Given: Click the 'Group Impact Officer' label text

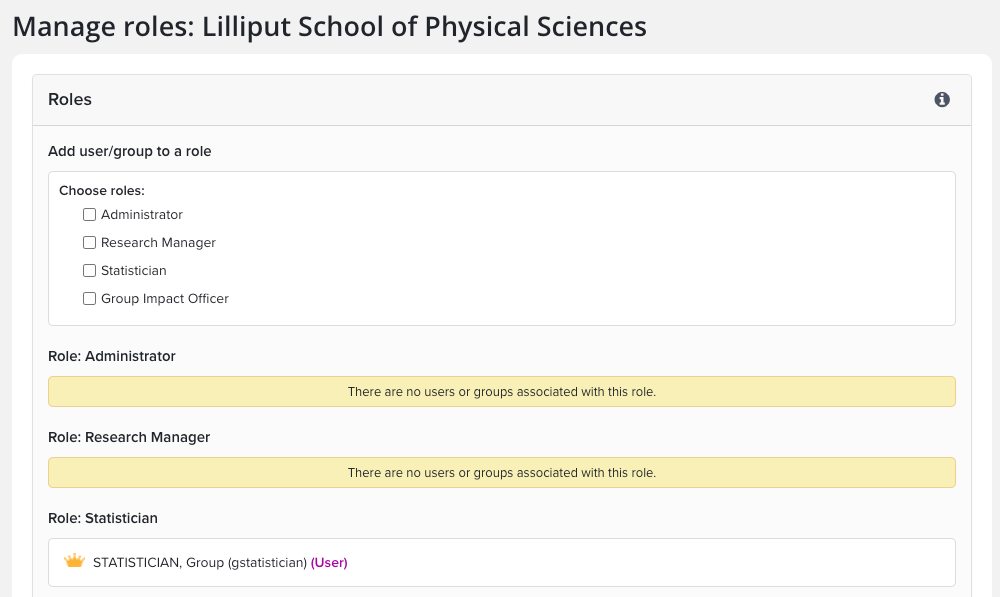Looking at the screenshot, I should (x=165, y=299).
